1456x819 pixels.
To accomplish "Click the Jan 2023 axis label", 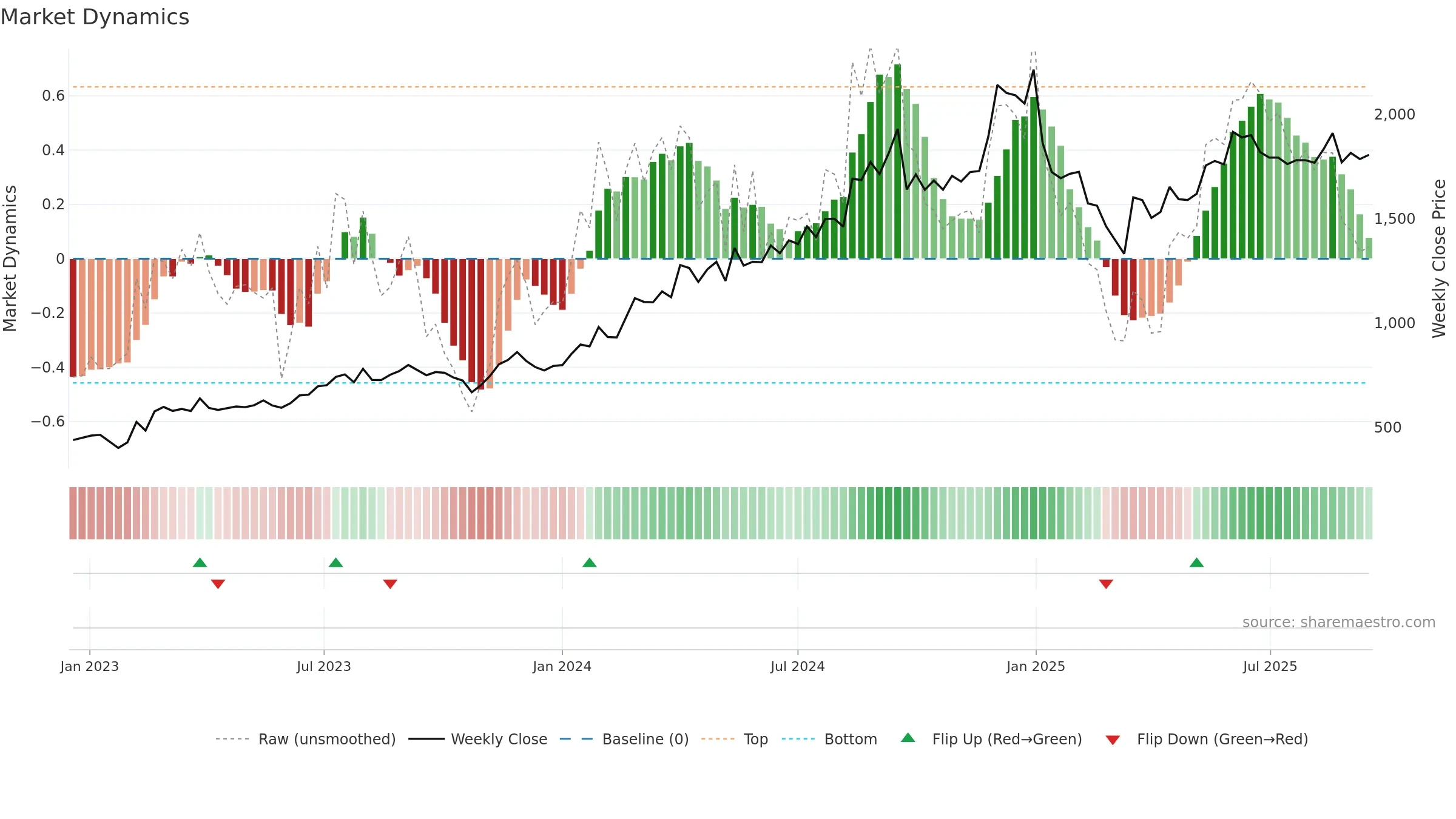I will pyautogui.click(x=90, y=666).
